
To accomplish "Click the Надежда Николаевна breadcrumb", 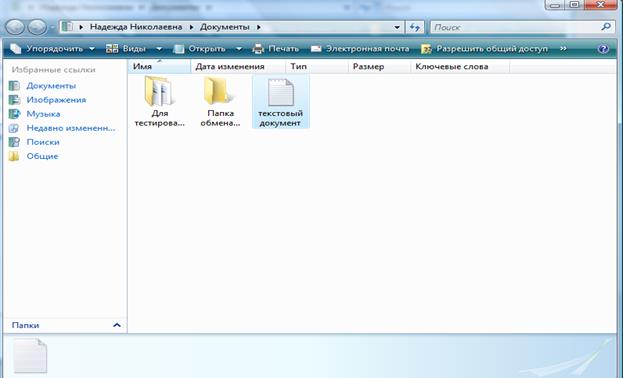I will [x=136, y=27].
